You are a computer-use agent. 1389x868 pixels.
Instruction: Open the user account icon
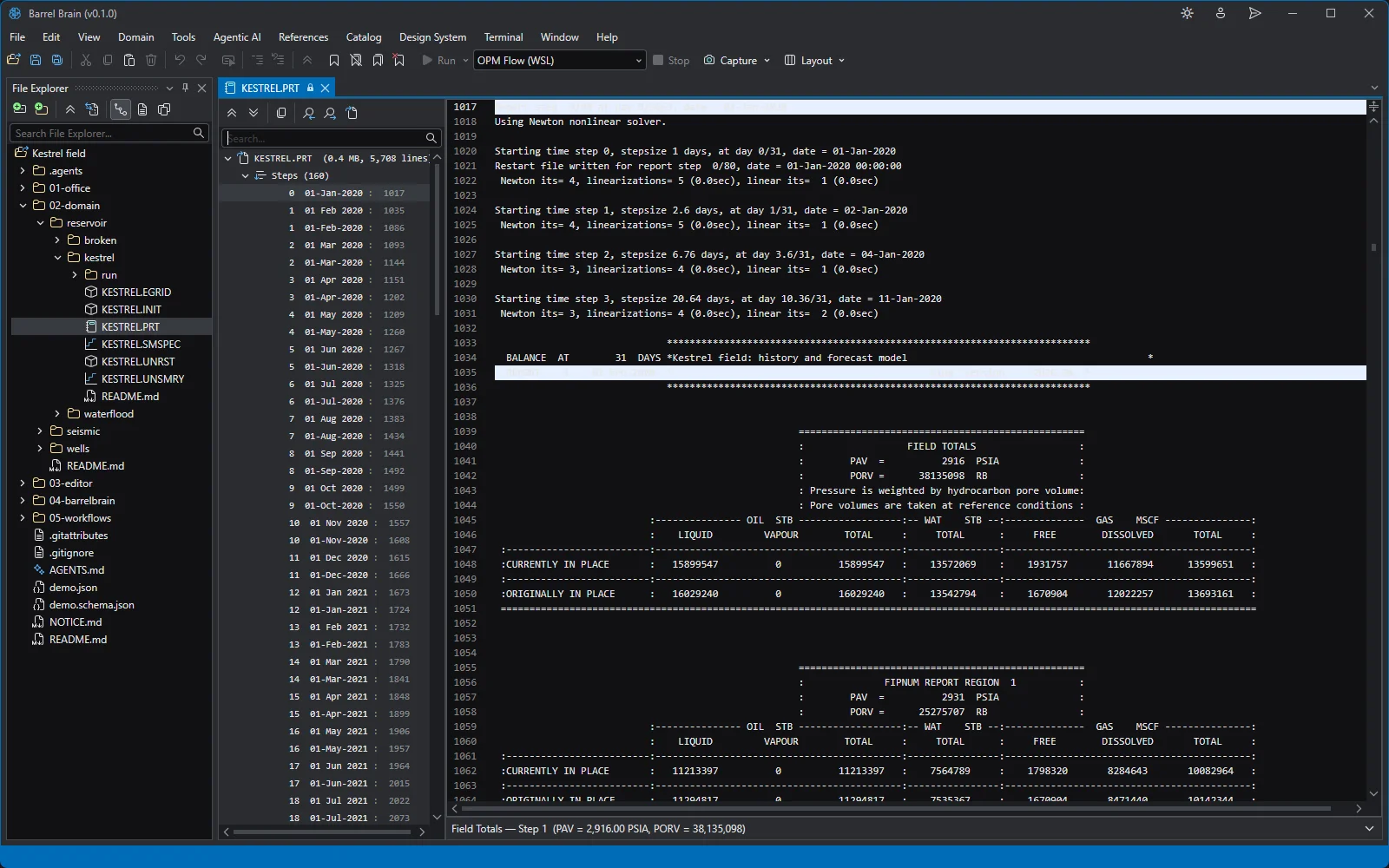[x=1221, y=13]
